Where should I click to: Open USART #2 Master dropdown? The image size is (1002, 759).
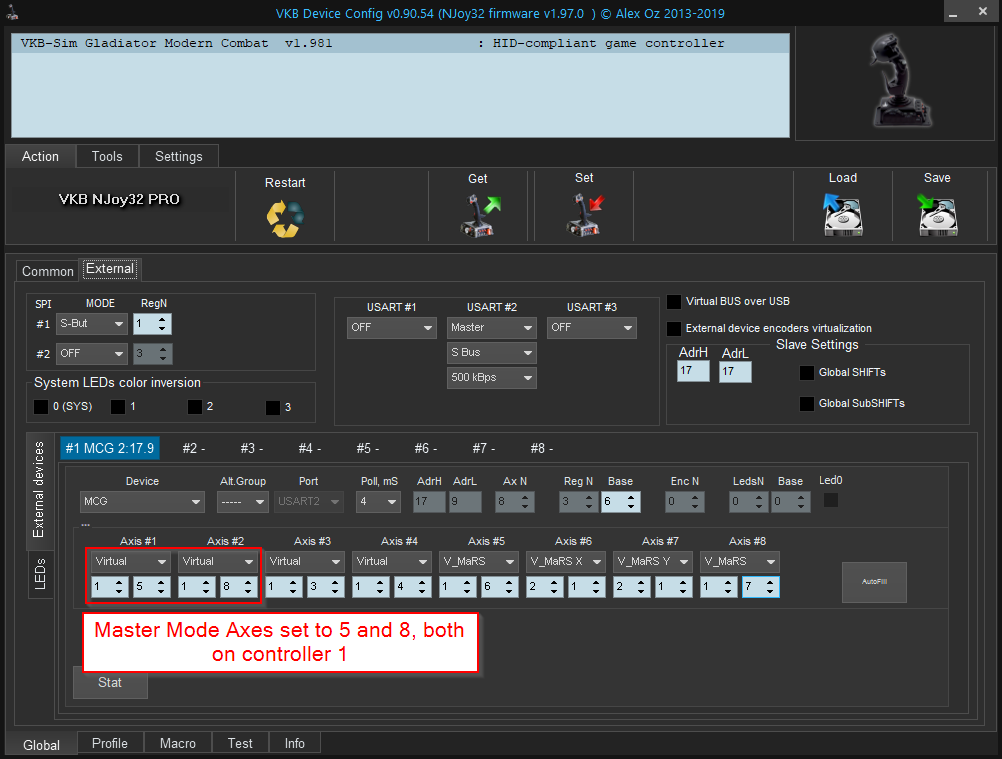[491, 328]
